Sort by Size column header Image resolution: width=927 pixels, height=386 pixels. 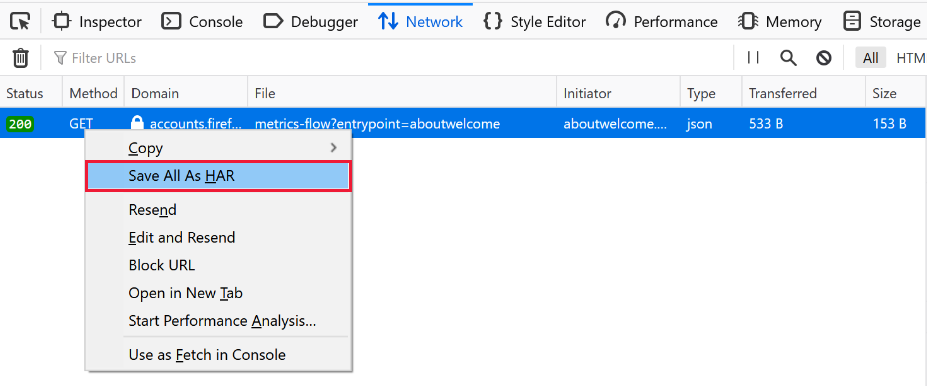click(896, 93)
